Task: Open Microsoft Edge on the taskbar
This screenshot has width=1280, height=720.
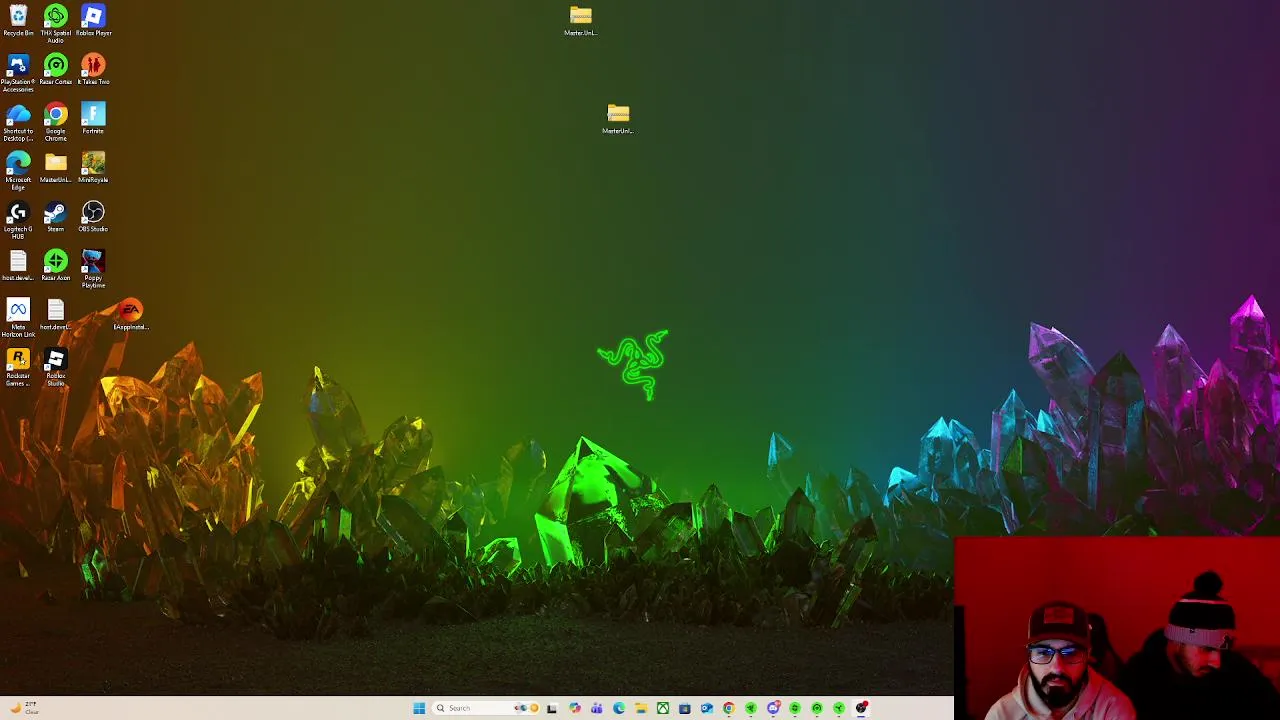Action: [x=619, y=708]
